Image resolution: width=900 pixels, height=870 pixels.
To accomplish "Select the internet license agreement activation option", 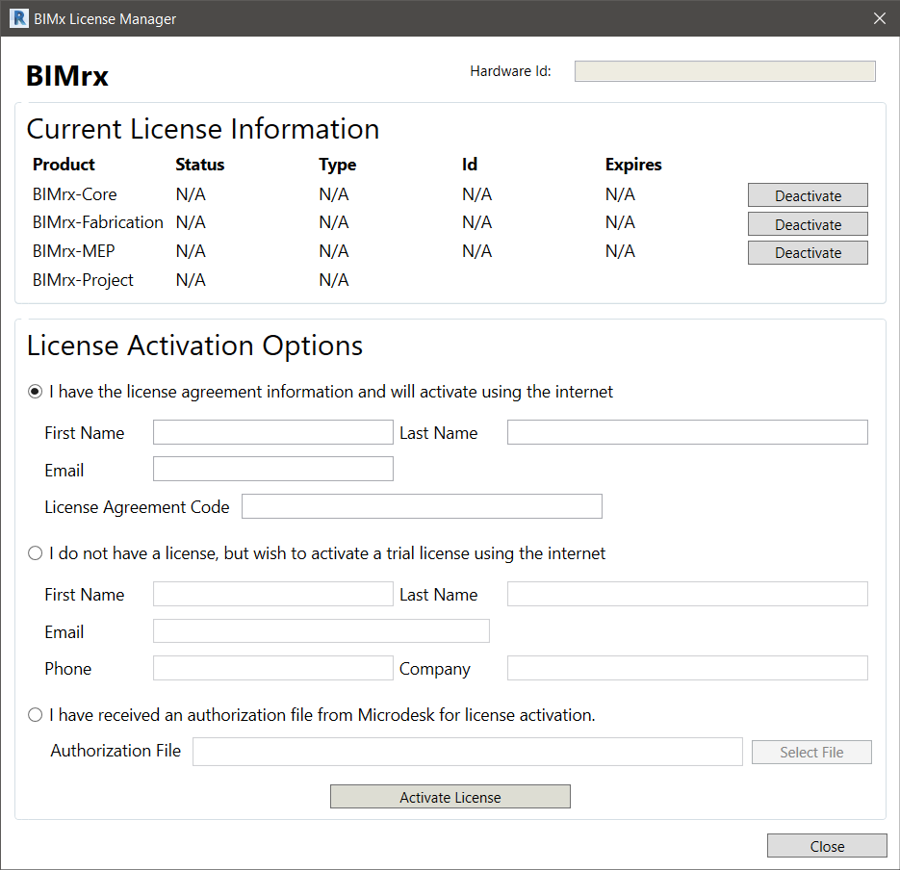I will [35, 392].
